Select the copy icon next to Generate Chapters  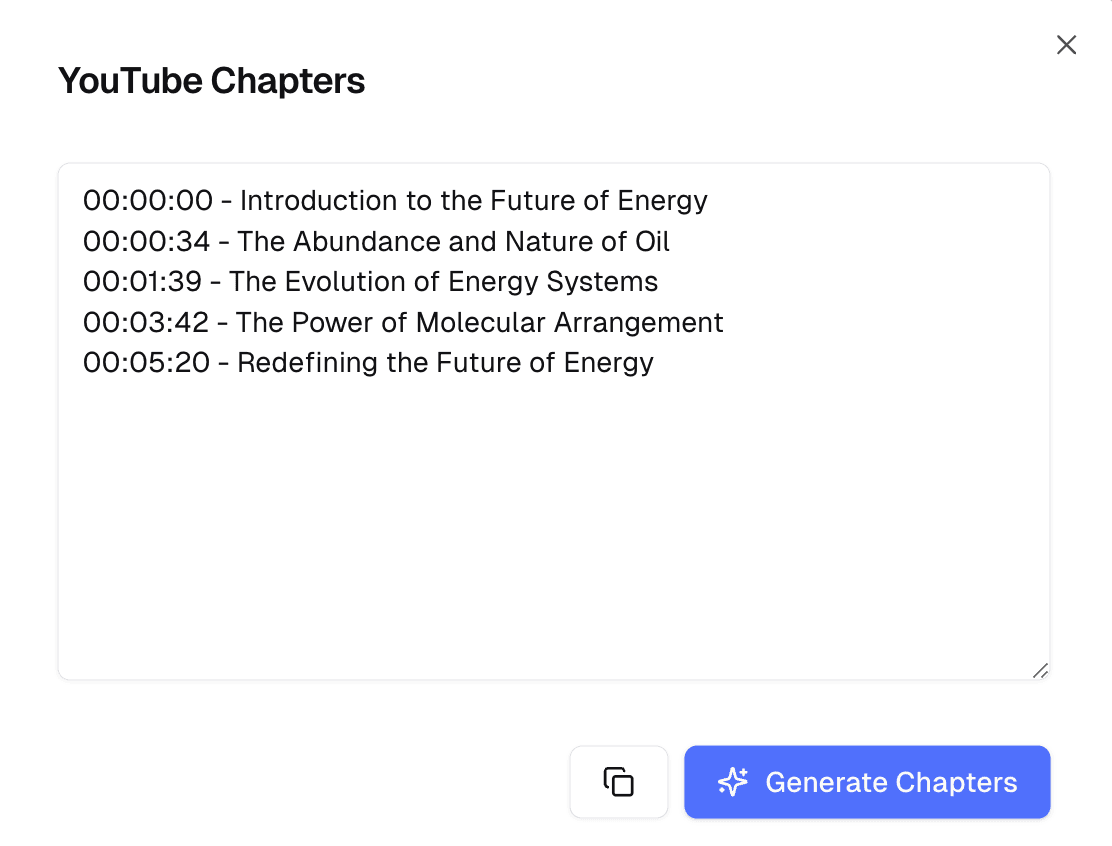click(619, 782)
